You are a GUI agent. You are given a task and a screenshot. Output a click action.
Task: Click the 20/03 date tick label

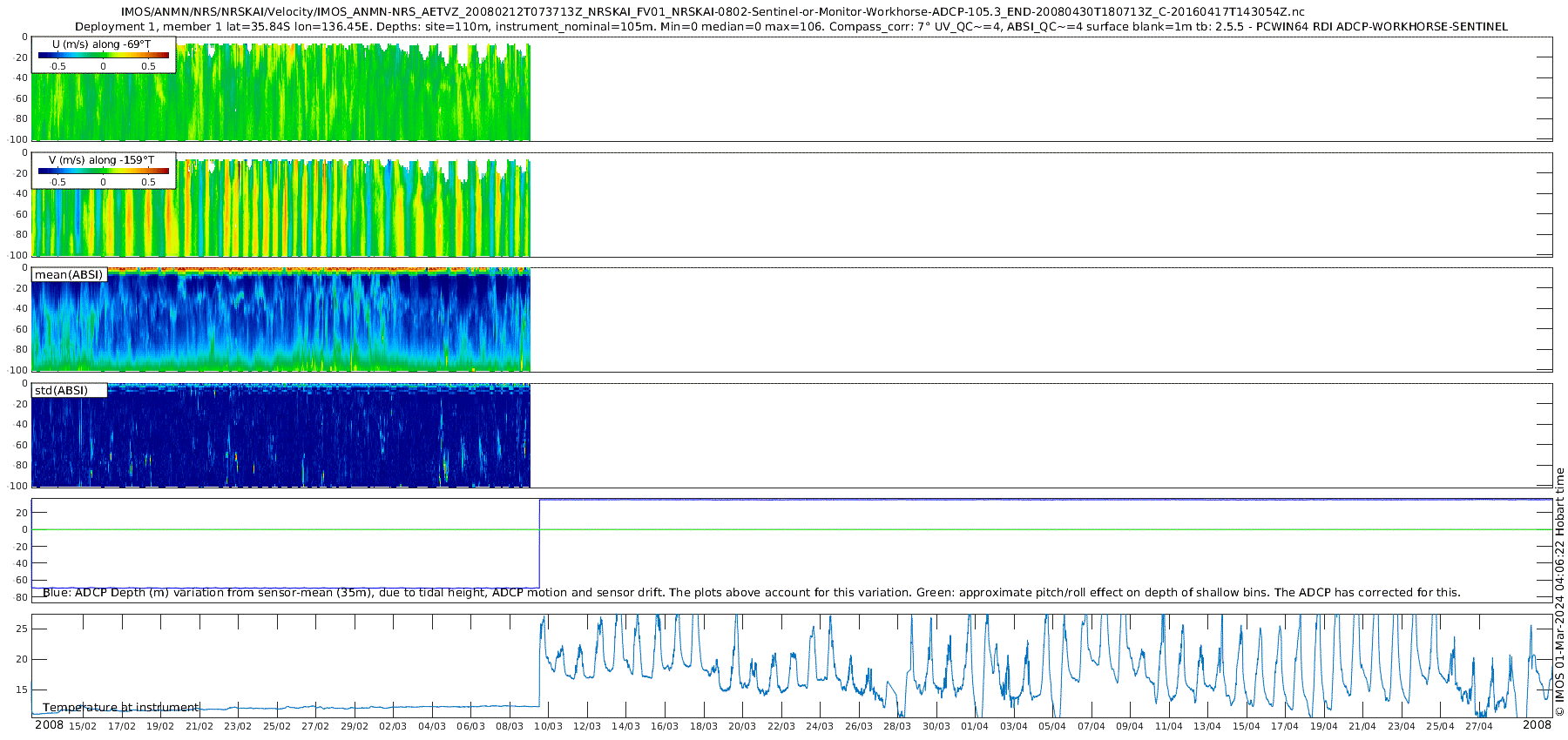[x=742, y=726]
